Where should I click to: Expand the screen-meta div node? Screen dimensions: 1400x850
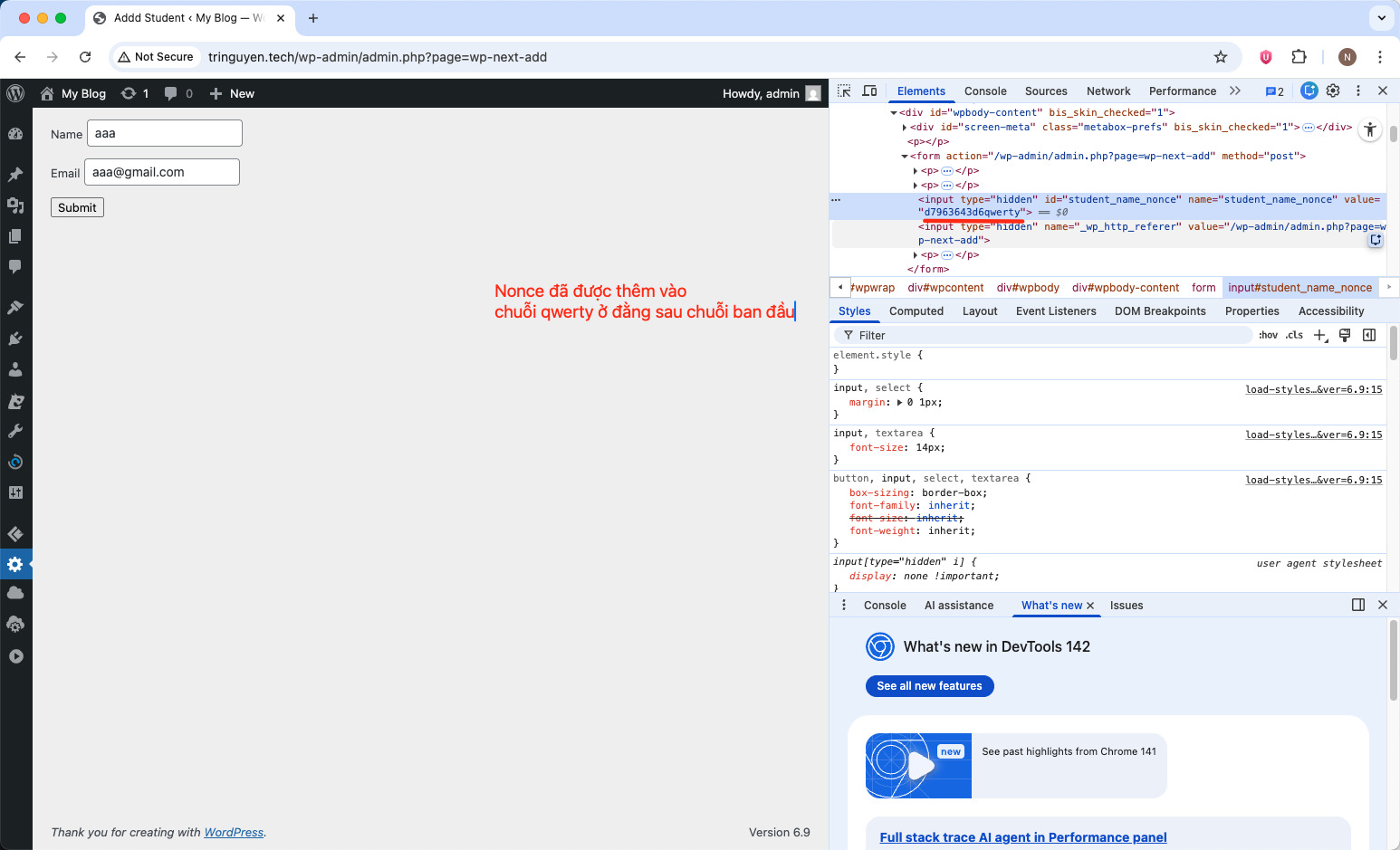pos(904,128)
